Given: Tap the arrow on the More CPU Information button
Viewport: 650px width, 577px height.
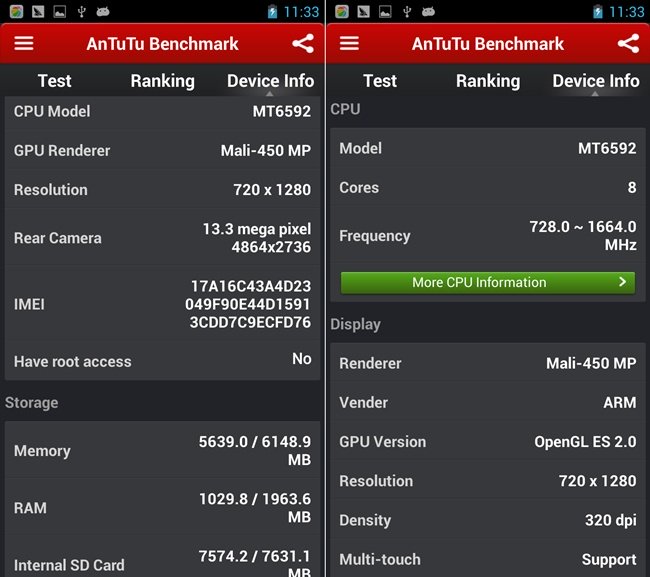Looking at the screenshot, I should (x=622, y=283).
